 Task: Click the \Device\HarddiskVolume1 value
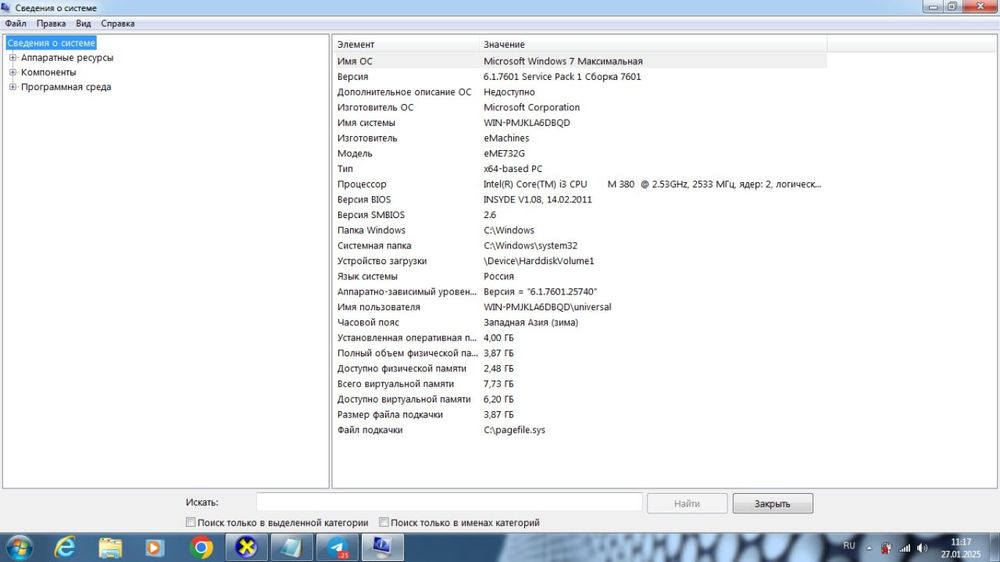point(539,260)
